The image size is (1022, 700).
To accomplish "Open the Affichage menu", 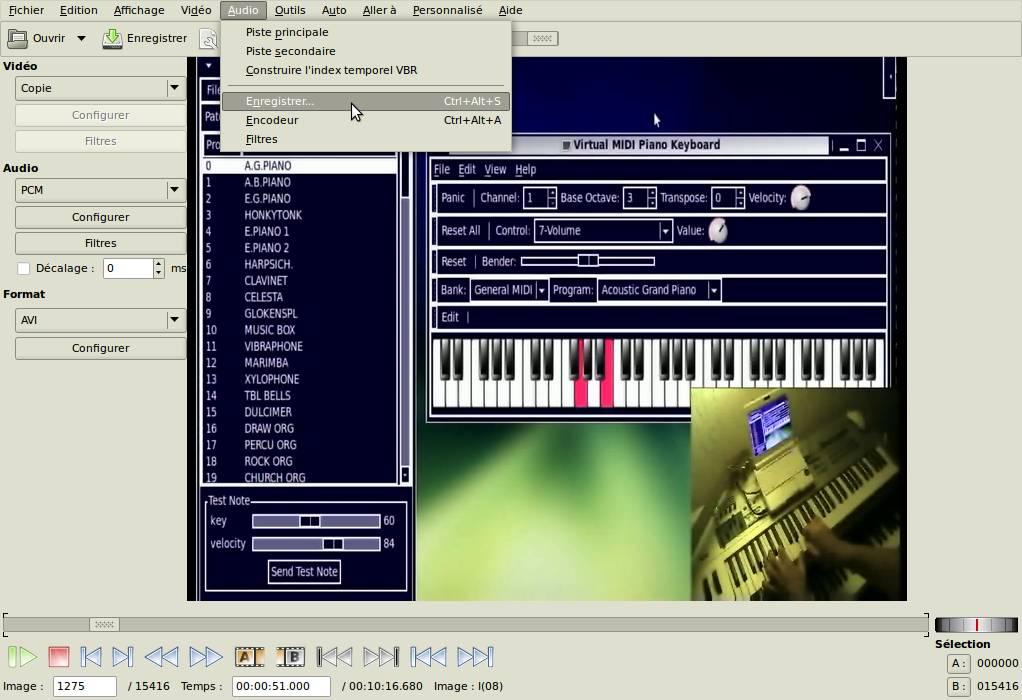I will [139, 10].
